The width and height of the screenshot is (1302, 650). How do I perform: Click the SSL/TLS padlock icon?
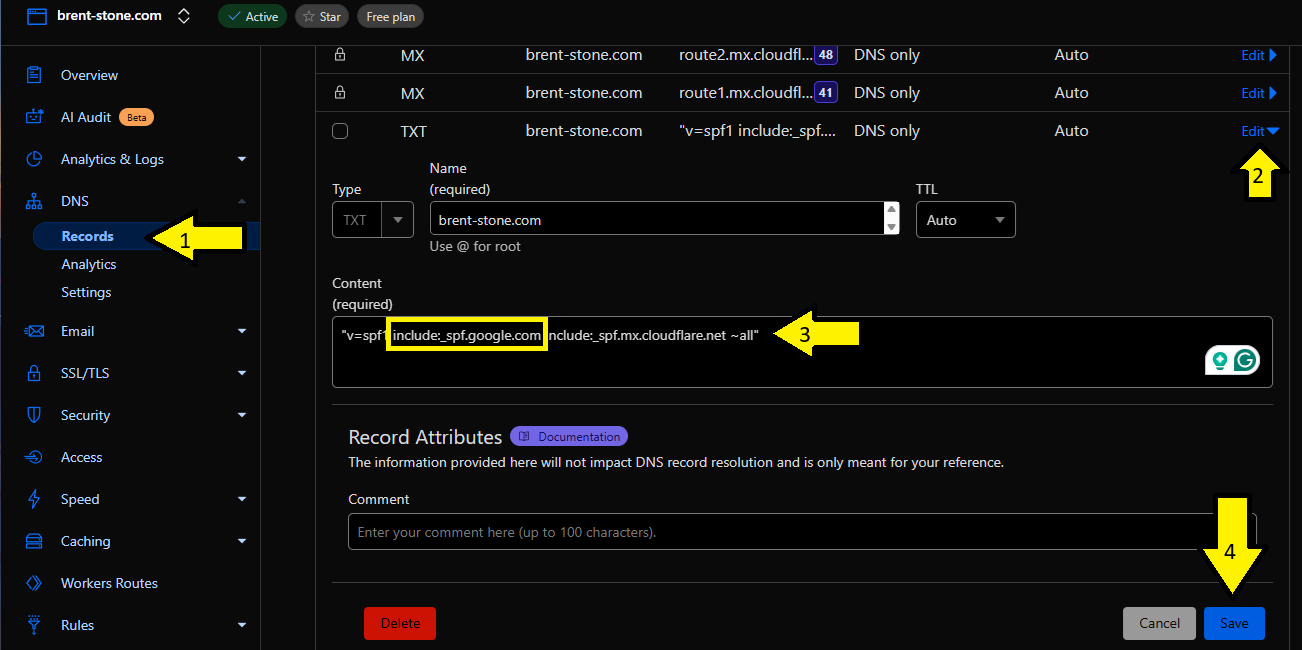34,373
